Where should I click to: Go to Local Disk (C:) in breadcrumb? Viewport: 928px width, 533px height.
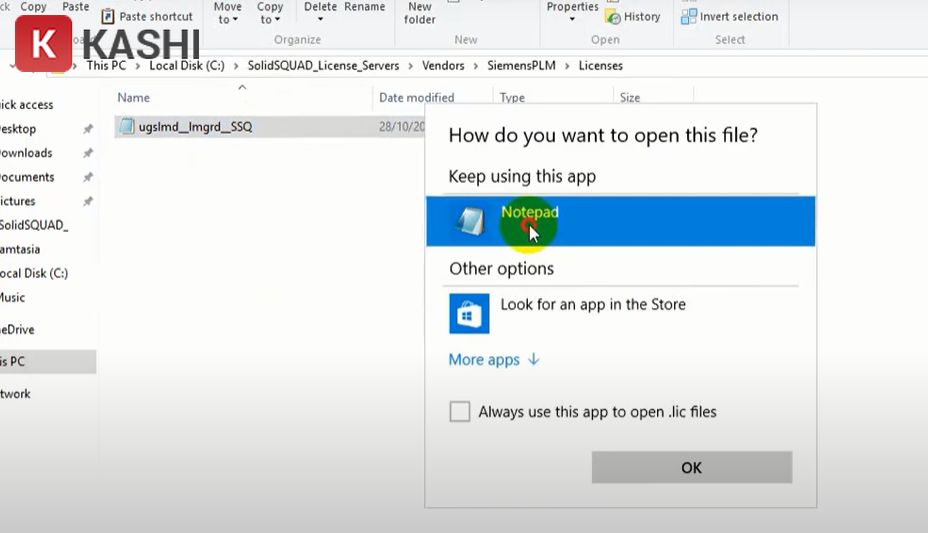(x=186, y=66)
